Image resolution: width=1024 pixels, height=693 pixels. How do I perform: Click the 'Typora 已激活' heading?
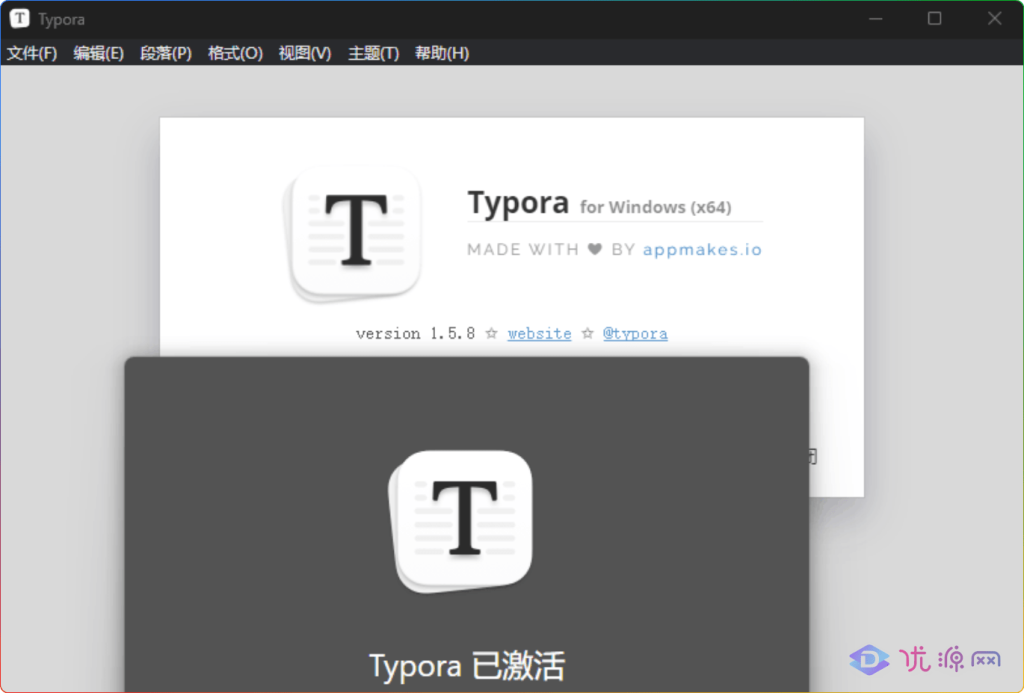(467, 666)
